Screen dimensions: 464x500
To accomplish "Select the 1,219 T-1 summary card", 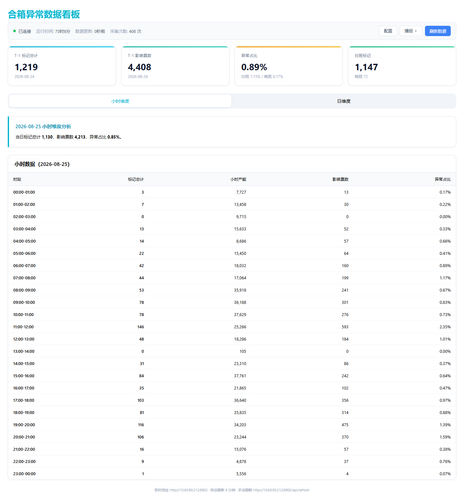I will 62,66.
